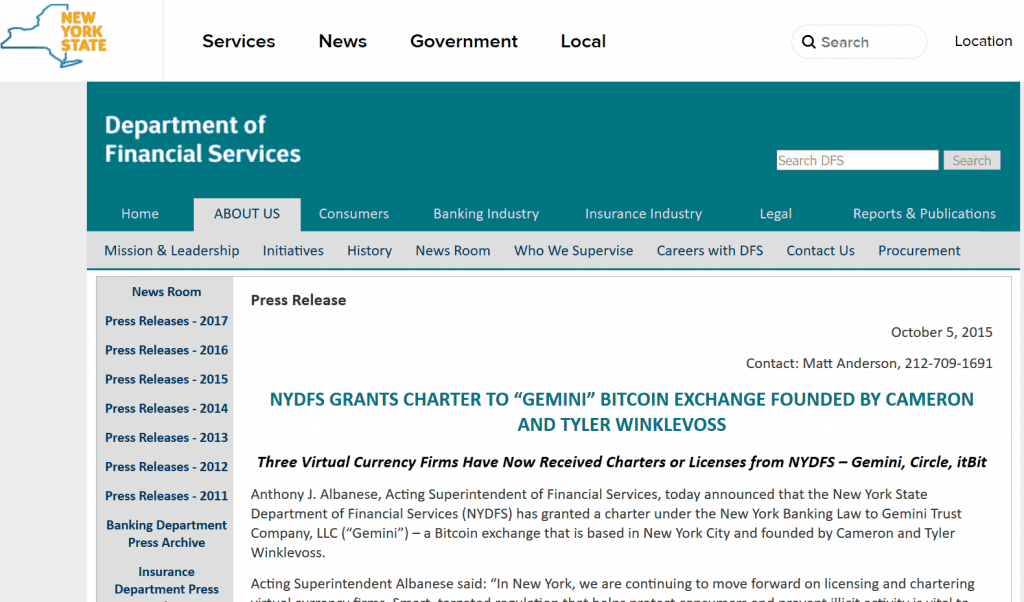1024x602 pixels.
Task: Click Department of Financial Services title
Action: 202,139
